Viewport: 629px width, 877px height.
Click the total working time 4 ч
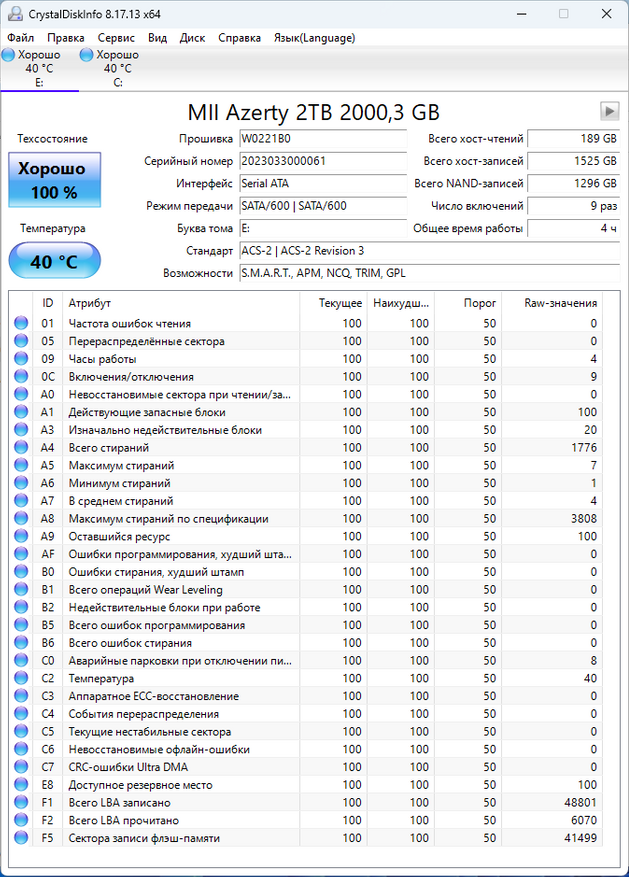tap(574, 228)
